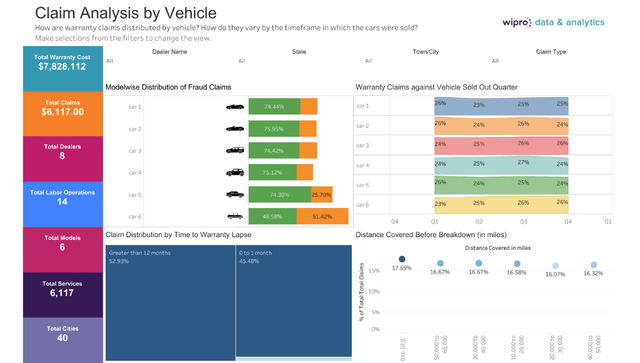Click the 17.69% dark blue distance dot
This screenshot has height=363, width=640.
402,259
